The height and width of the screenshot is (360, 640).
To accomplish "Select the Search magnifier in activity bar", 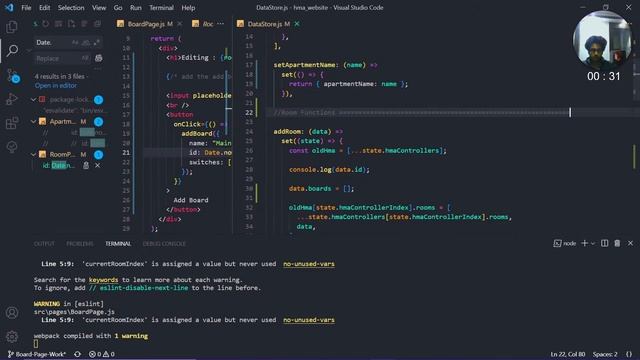I will [12, 51].
